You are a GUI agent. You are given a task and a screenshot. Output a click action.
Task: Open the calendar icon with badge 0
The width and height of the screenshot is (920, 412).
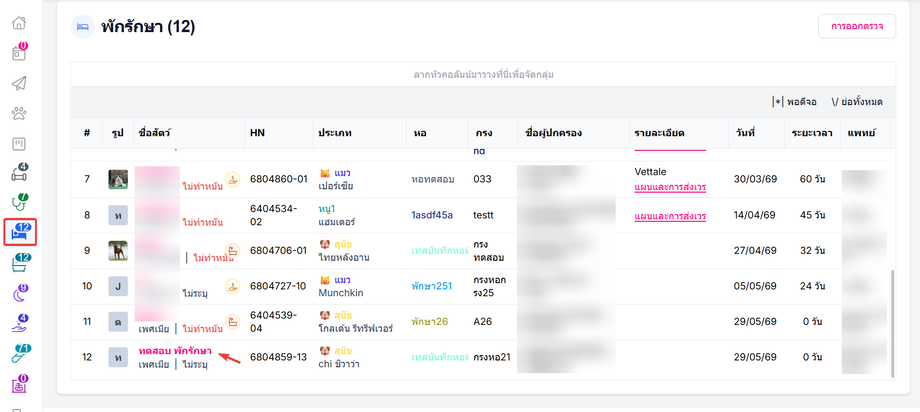tap(19, 53)
